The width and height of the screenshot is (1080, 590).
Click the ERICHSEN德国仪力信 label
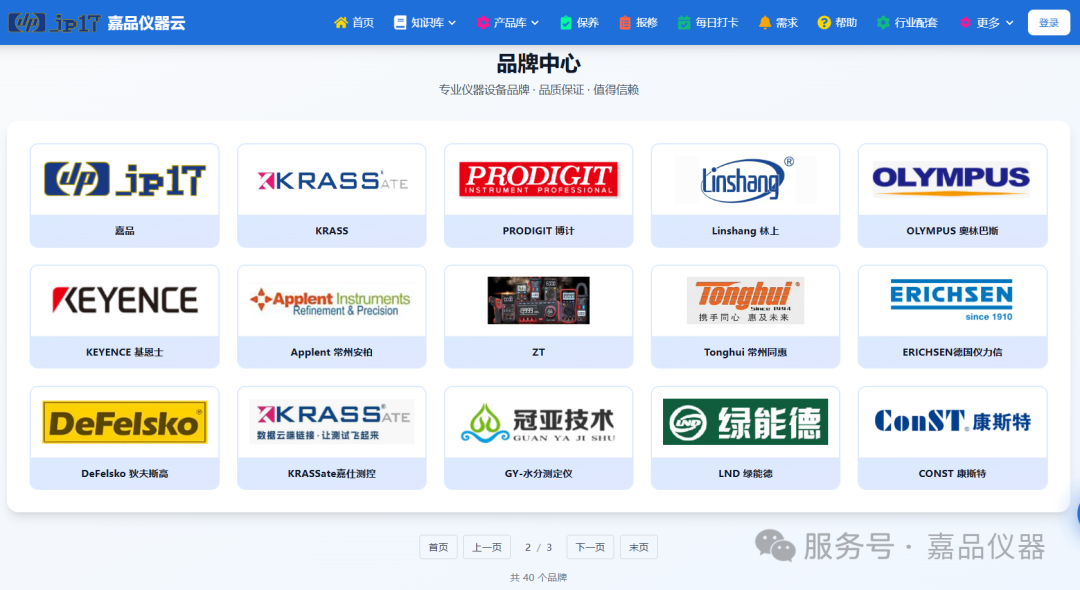pos(952,352)
